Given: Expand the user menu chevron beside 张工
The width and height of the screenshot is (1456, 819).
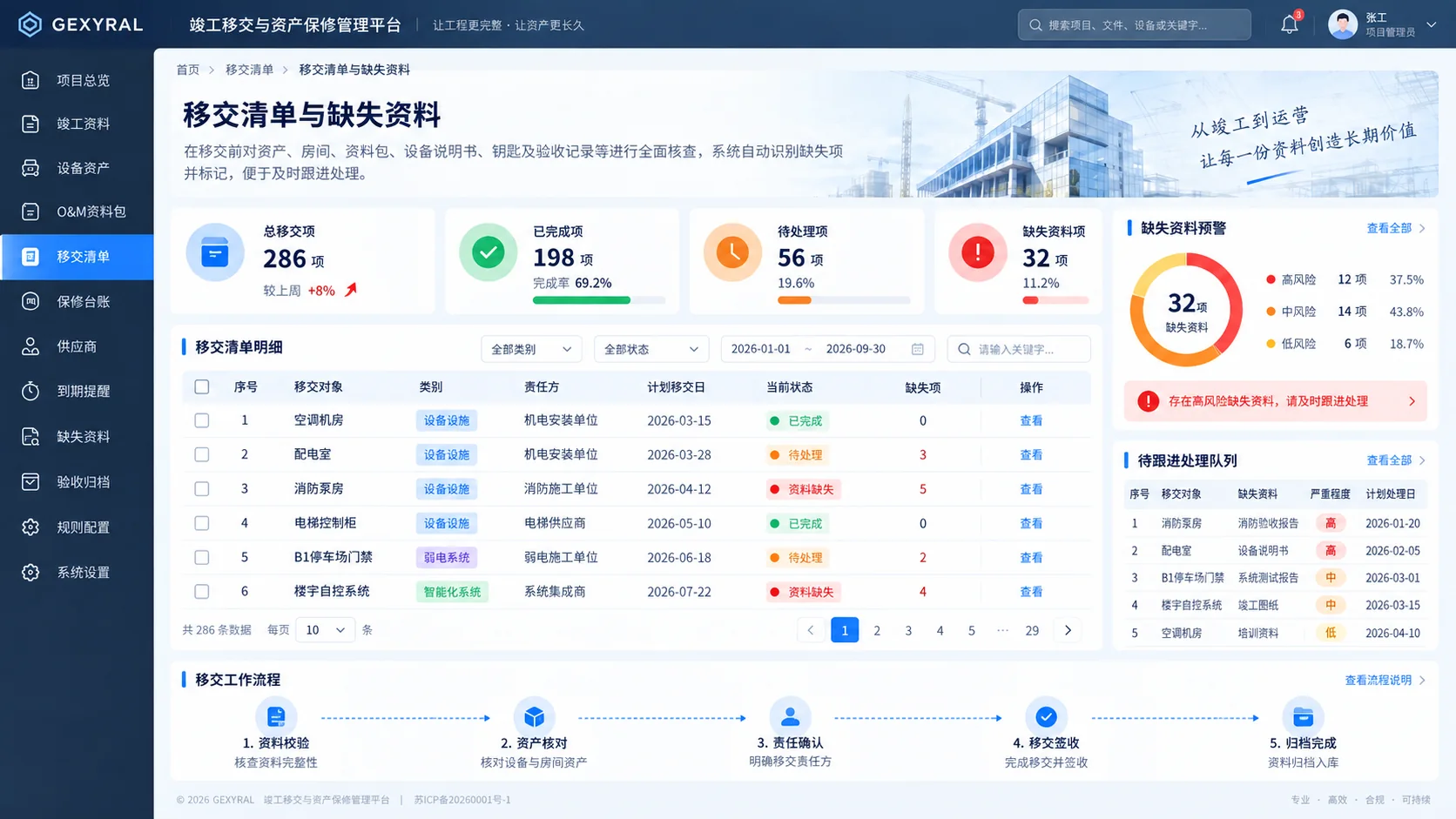Looking at the screenshot, I should point(1432,24).
